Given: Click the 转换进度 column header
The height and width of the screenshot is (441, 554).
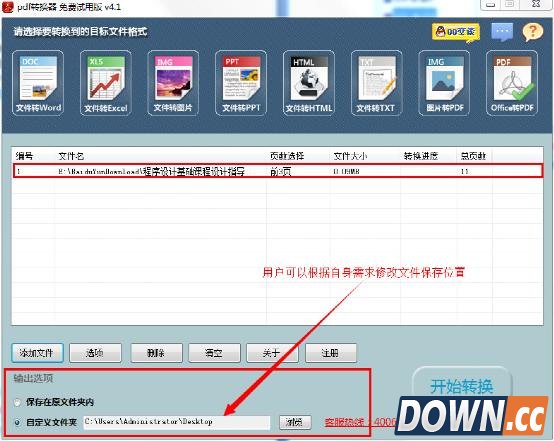Looking at the screenshot, I should [x=421, y=156].
